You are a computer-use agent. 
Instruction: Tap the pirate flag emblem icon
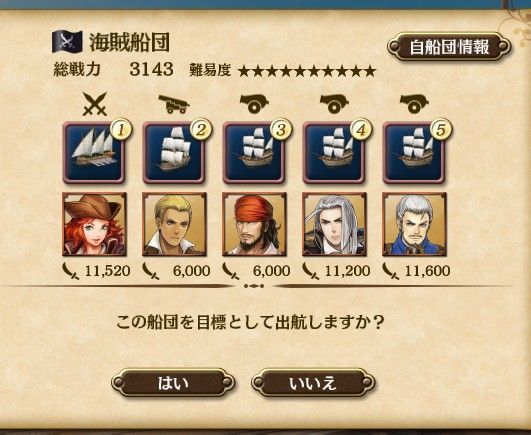click(x=67, y=42)
